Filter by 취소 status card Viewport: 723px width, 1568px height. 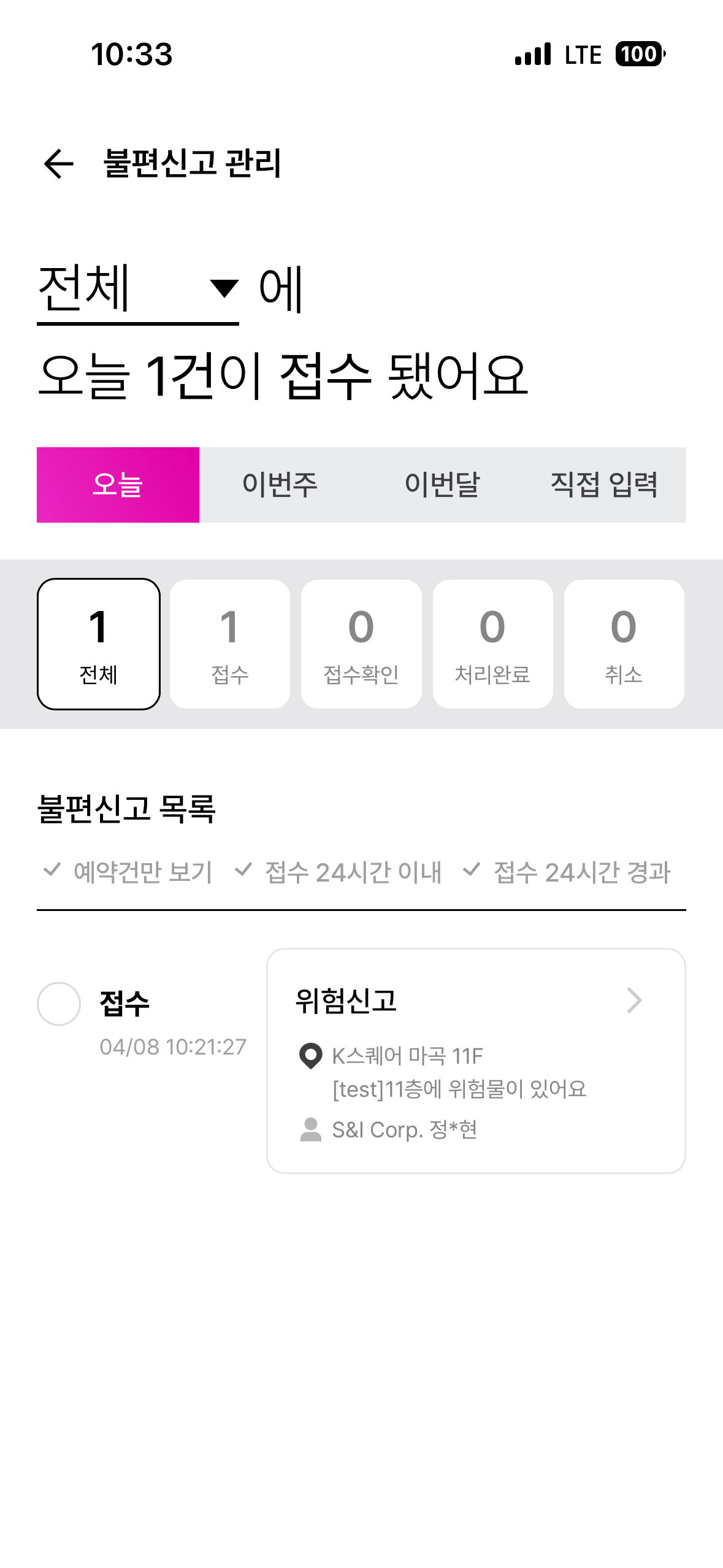624,644
